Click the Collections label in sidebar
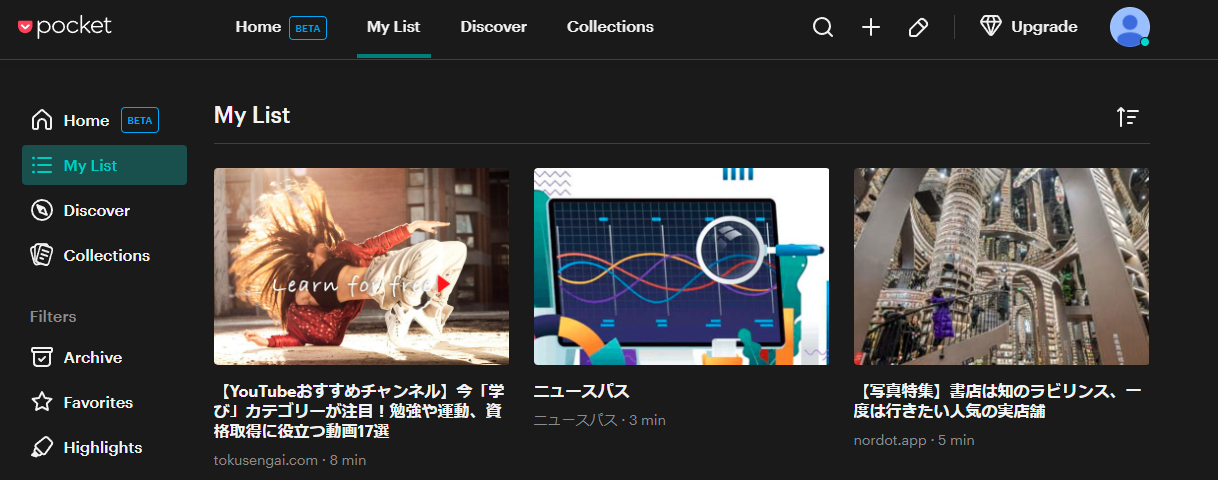The height and width of the screenshot is (480, 1218). point(107,255)
